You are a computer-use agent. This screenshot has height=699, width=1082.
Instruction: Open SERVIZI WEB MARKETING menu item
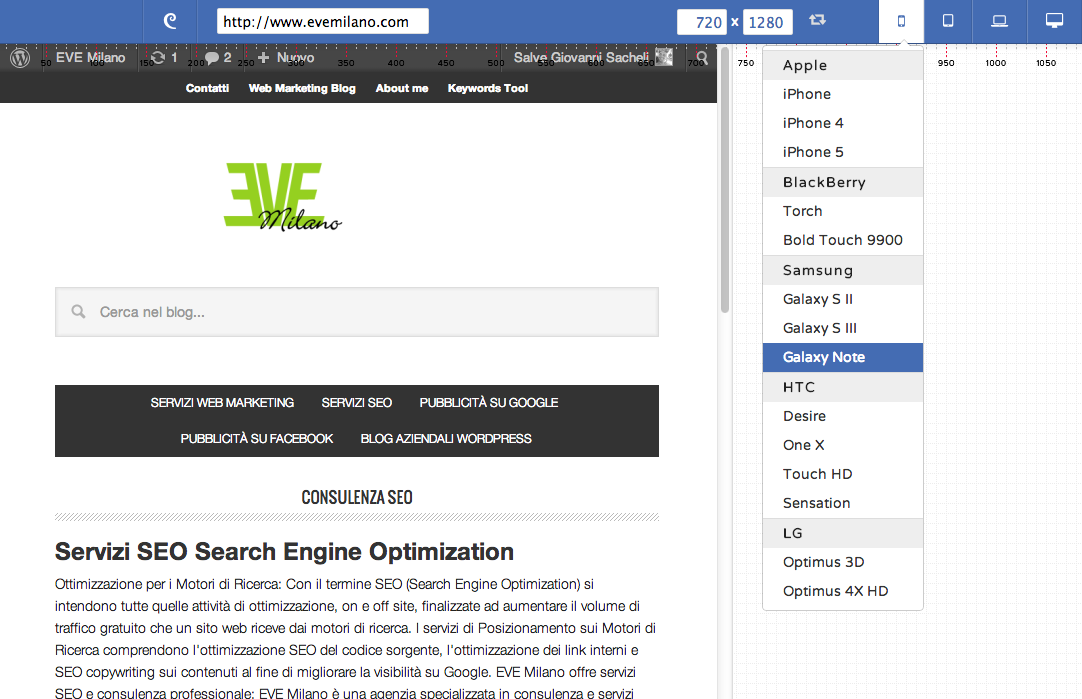point(222,403)
